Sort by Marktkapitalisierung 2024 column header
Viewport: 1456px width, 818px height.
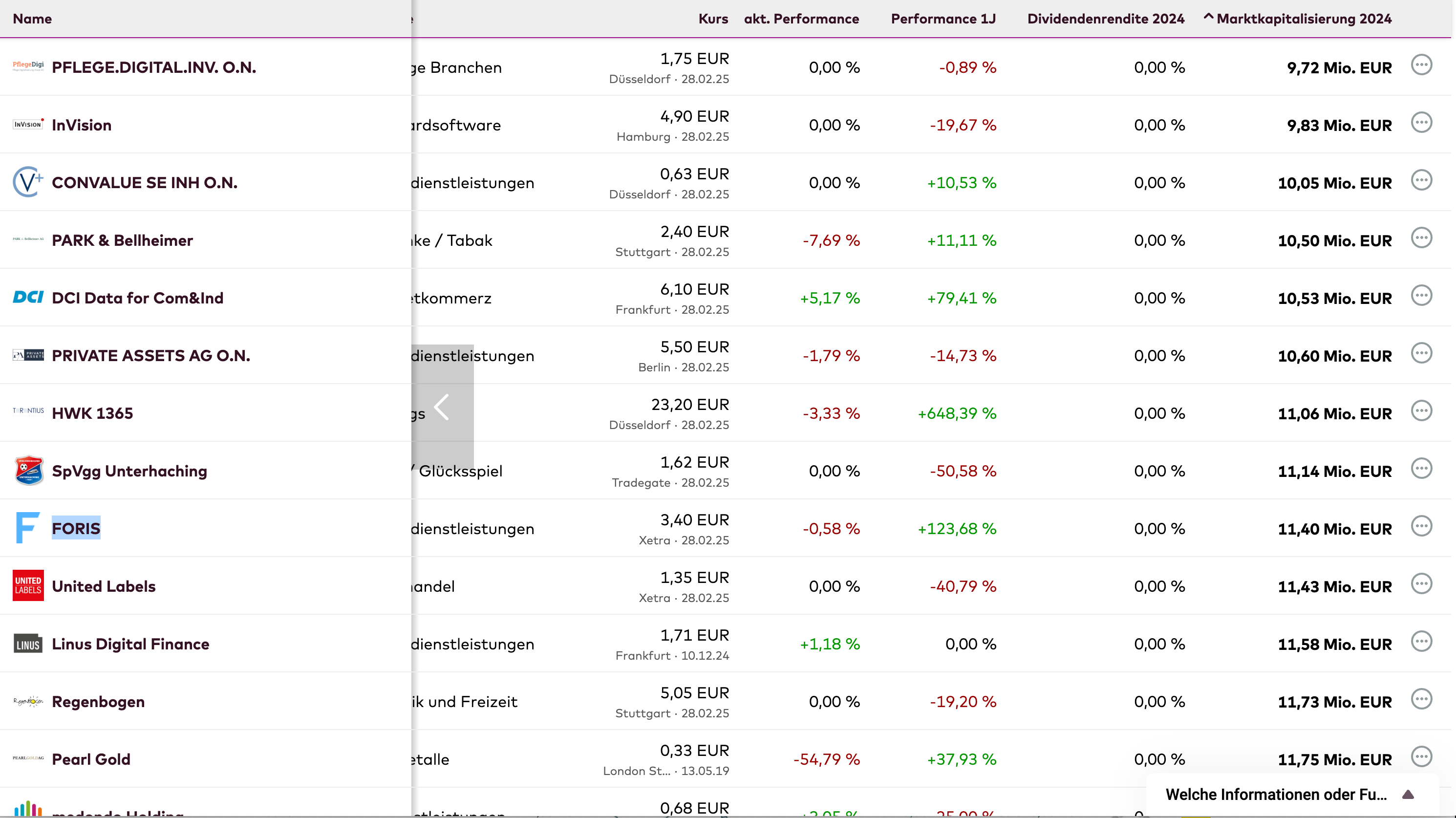tap(1304, 19)
